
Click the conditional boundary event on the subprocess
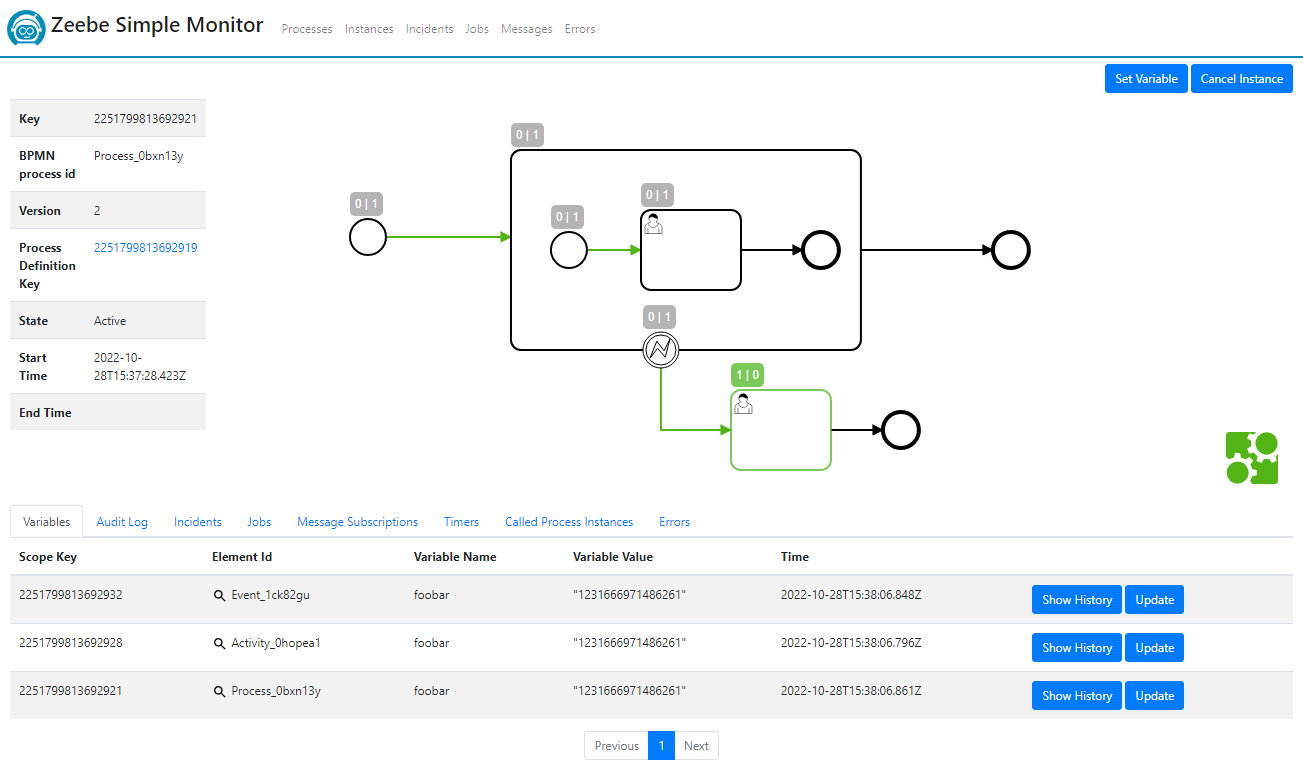coord(661,350)
